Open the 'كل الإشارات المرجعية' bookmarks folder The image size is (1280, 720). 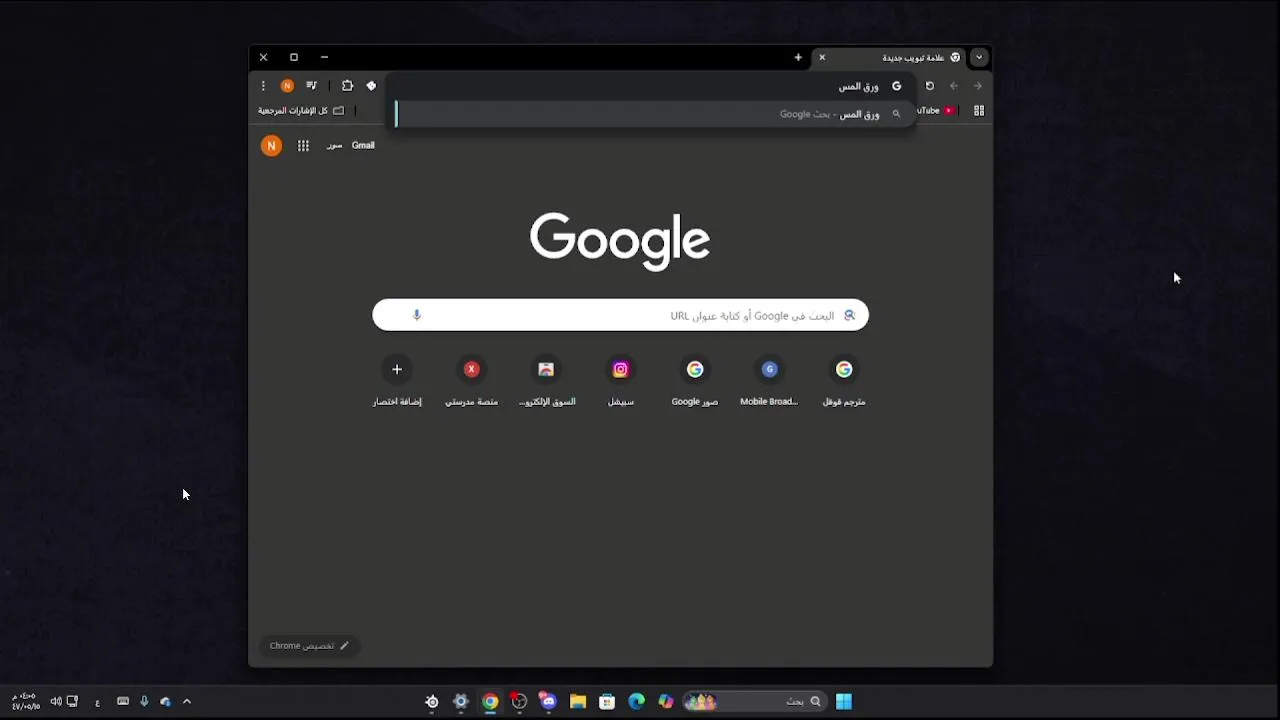coord(301,111)
